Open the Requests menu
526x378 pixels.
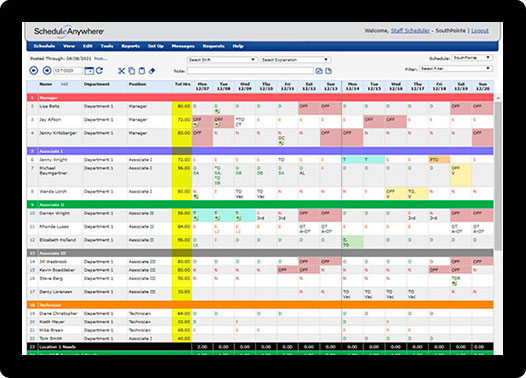(x=214, y=46)
